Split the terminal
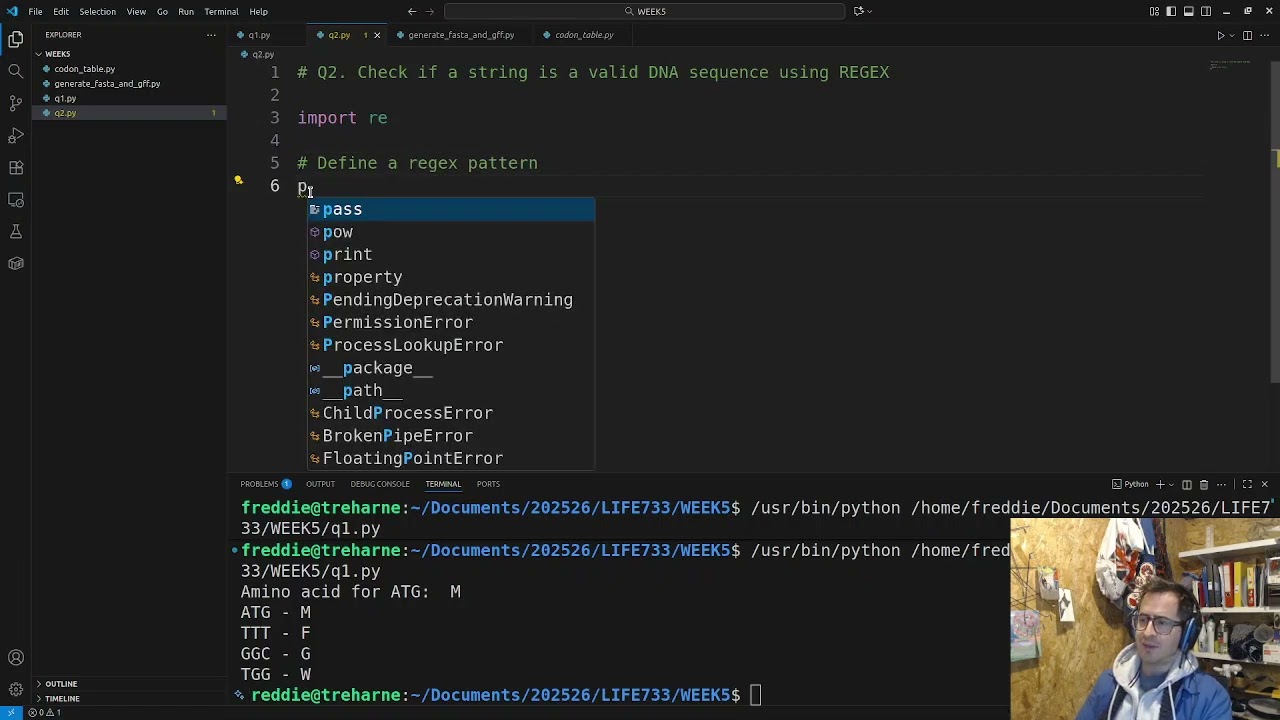 1187,484
